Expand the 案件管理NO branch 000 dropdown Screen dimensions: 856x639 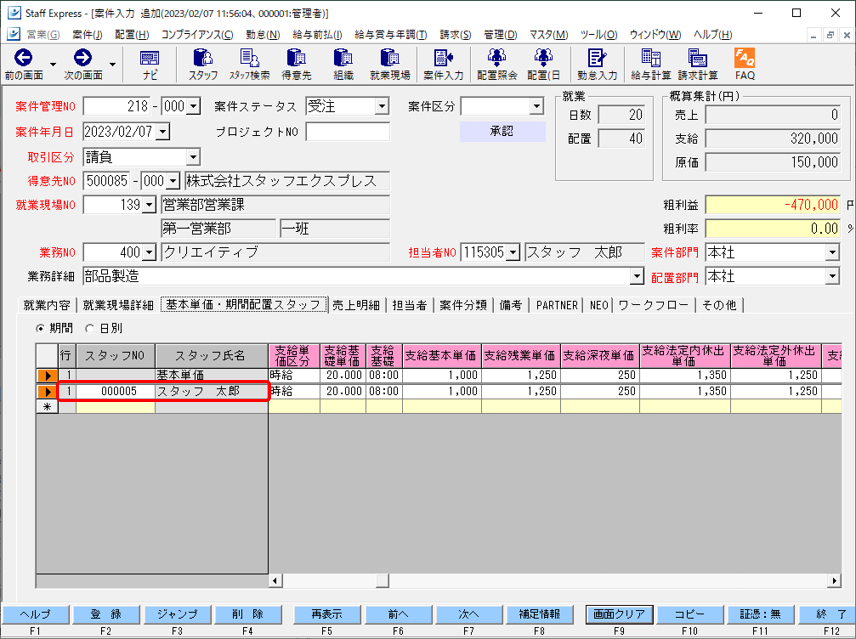tap(194, 106)
